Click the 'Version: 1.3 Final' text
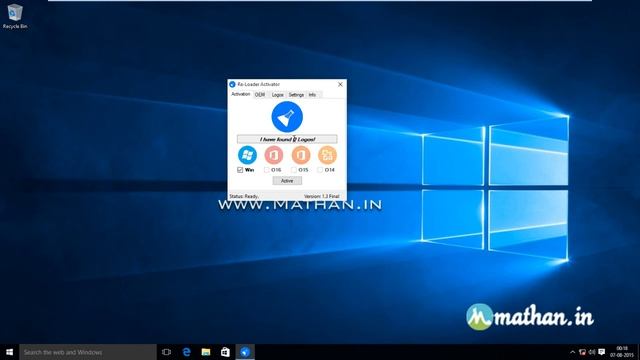Viewport: 640px width, 360px height. (322, 196)
